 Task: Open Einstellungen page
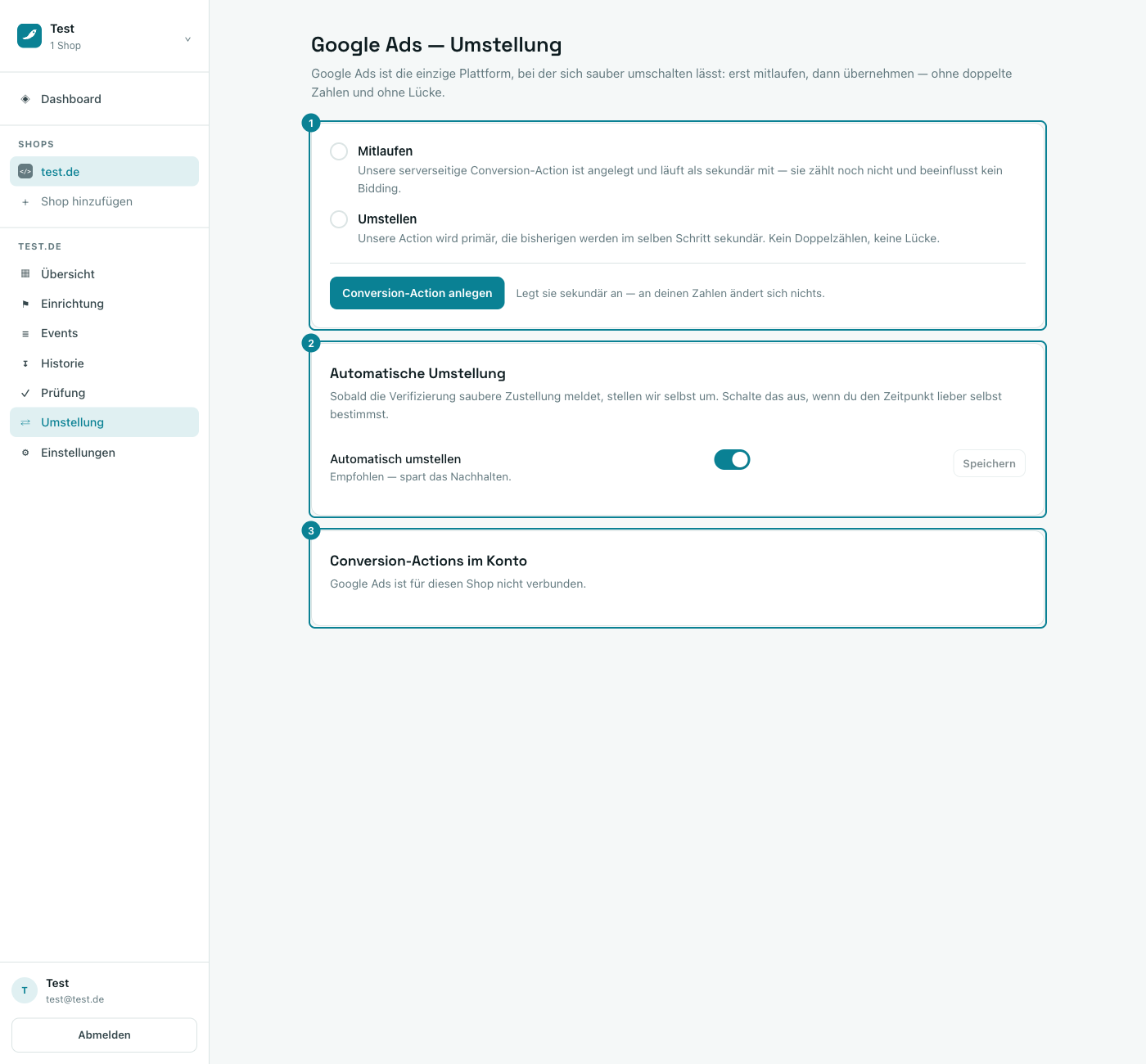pos(104,453)
